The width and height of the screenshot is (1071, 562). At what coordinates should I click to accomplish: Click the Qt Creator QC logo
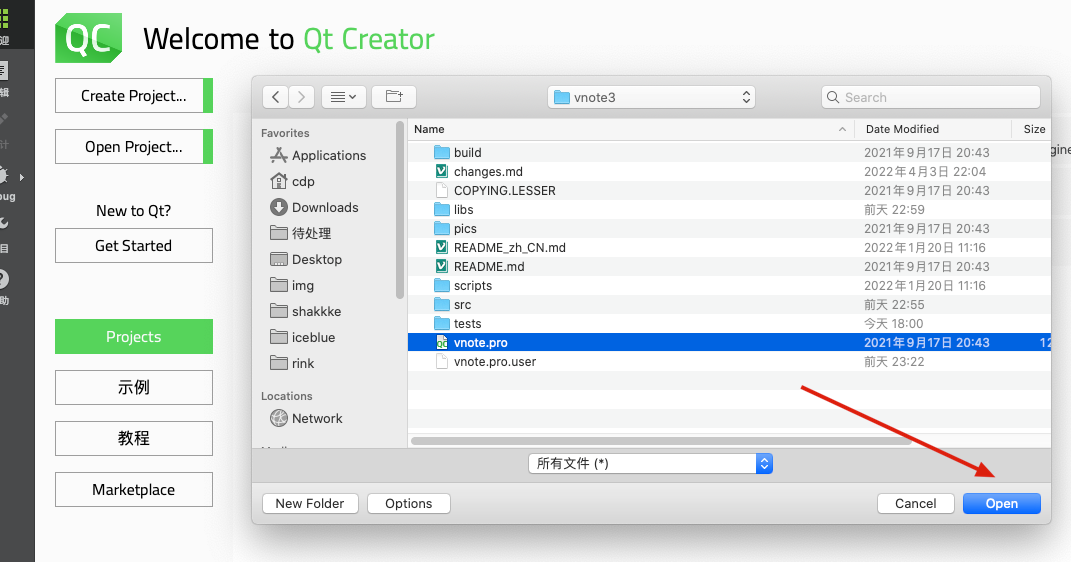(x=89, y=38)
